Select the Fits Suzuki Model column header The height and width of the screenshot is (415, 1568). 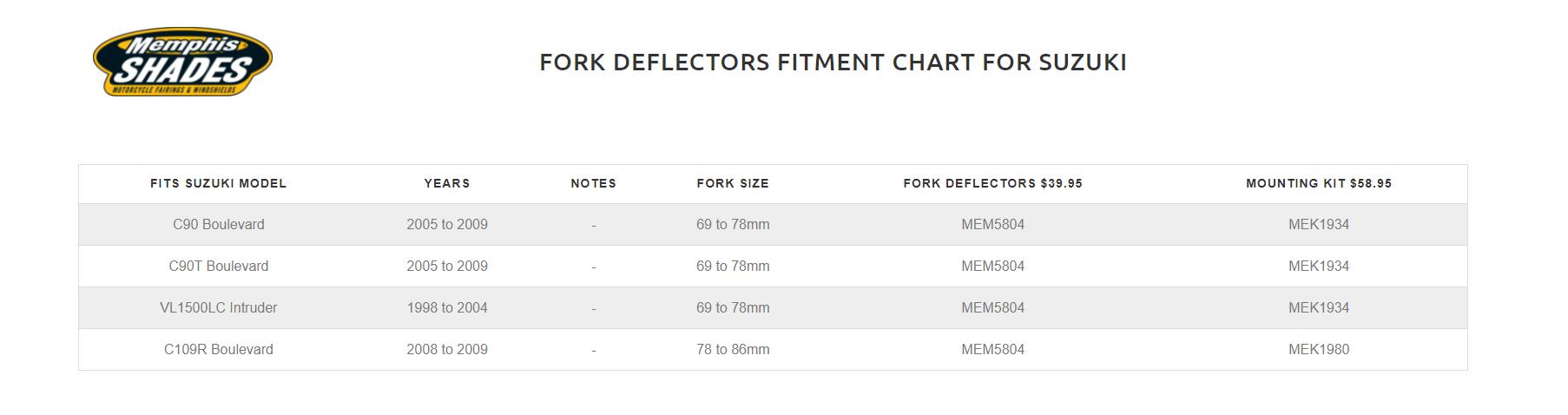point(218,184)
